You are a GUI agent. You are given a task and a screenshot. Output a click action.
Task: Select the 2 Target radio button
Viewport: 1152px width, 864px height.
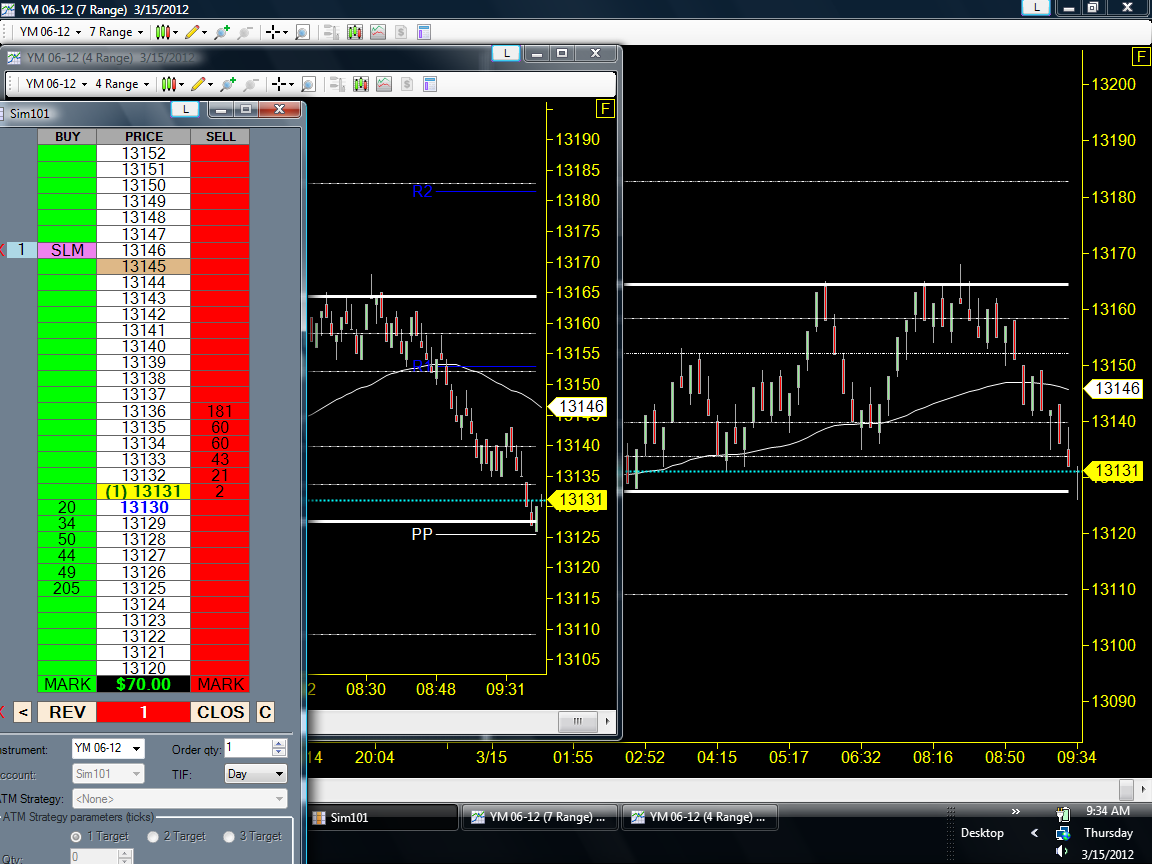click(153, 837)
